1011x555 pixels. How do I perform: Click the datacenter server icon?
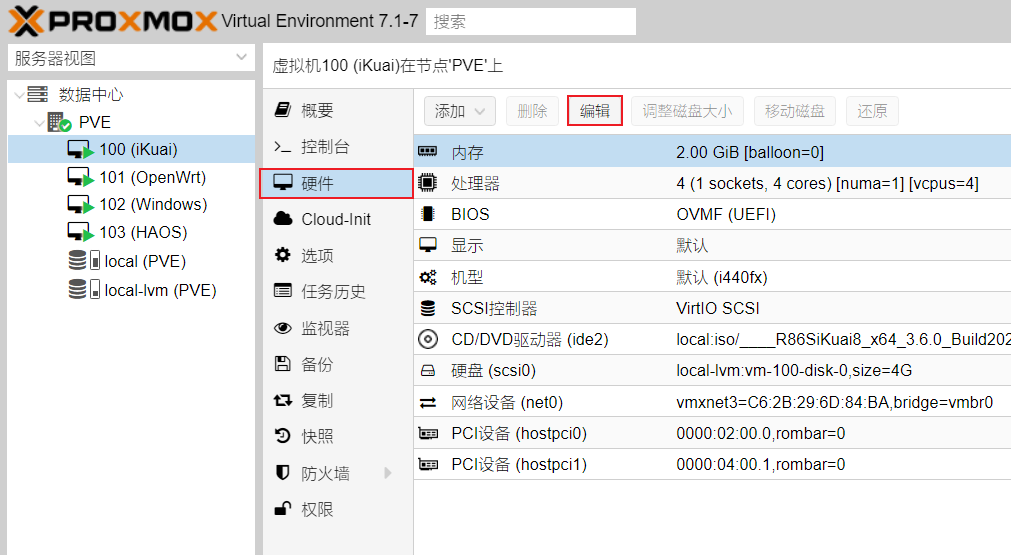tap(37, 94)
